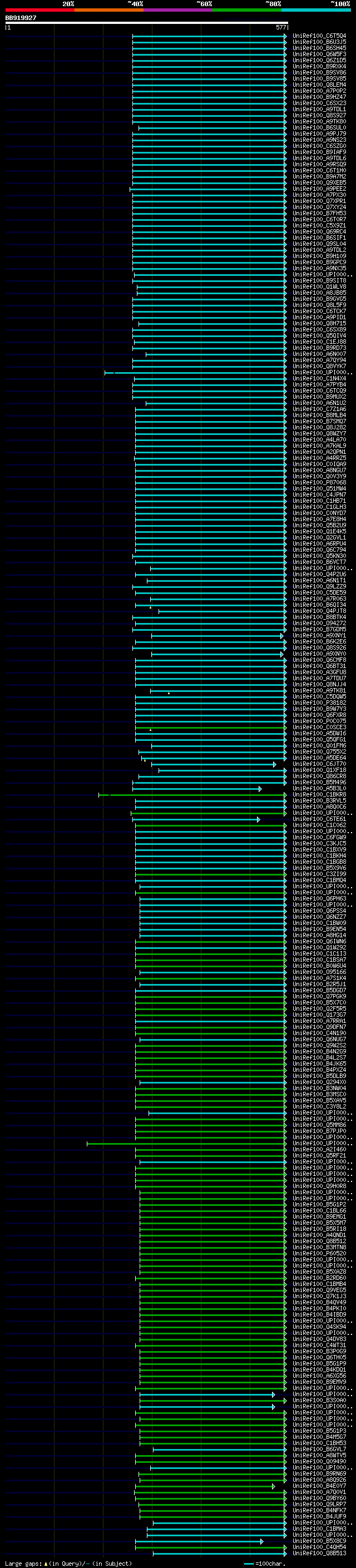Select hit label UniRef100_A9TK80
The height and width of the screenshot is (1568, 356).
click(319, 122)
